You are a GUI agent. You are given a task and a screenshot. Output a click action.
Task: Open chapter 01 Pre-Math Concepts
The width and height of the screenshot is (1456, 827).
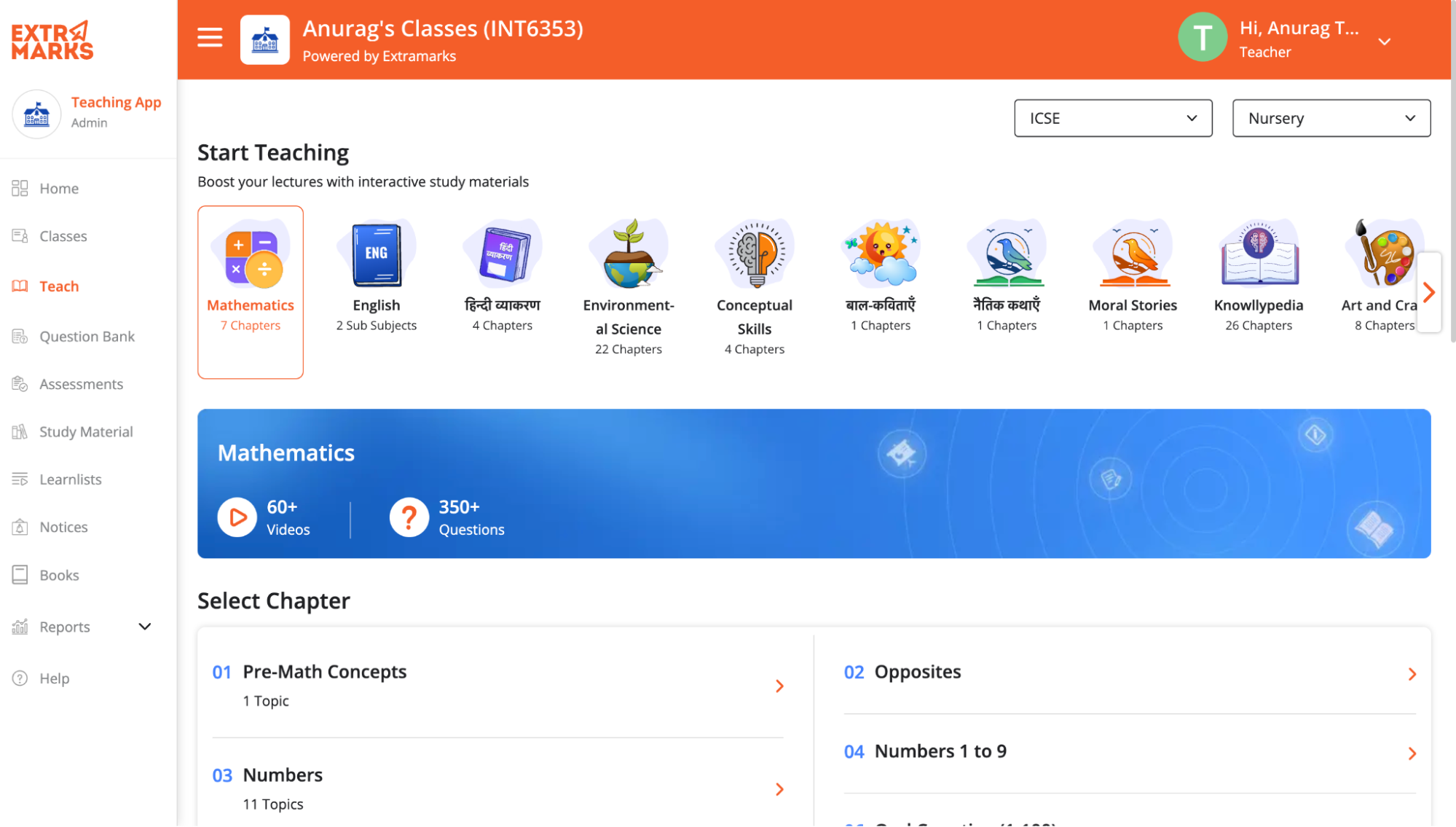click(498, 686)
